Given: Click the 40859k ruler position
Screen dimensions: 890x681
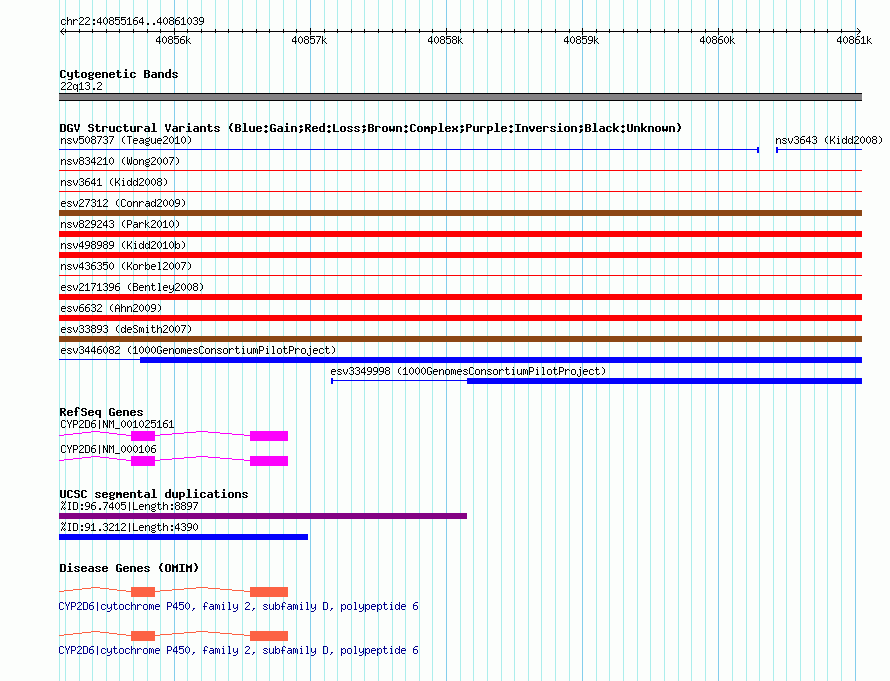Looking at the screenshot, I should [x=581, y=40].
